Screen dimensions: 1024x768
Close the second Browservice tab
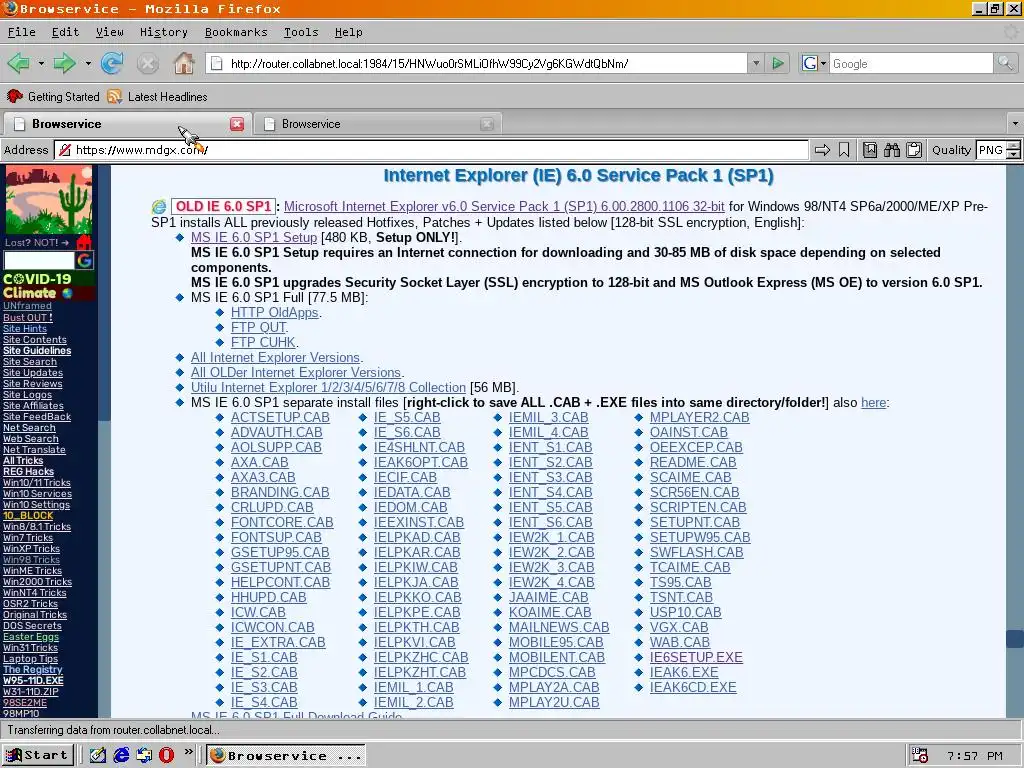point(487,124)
